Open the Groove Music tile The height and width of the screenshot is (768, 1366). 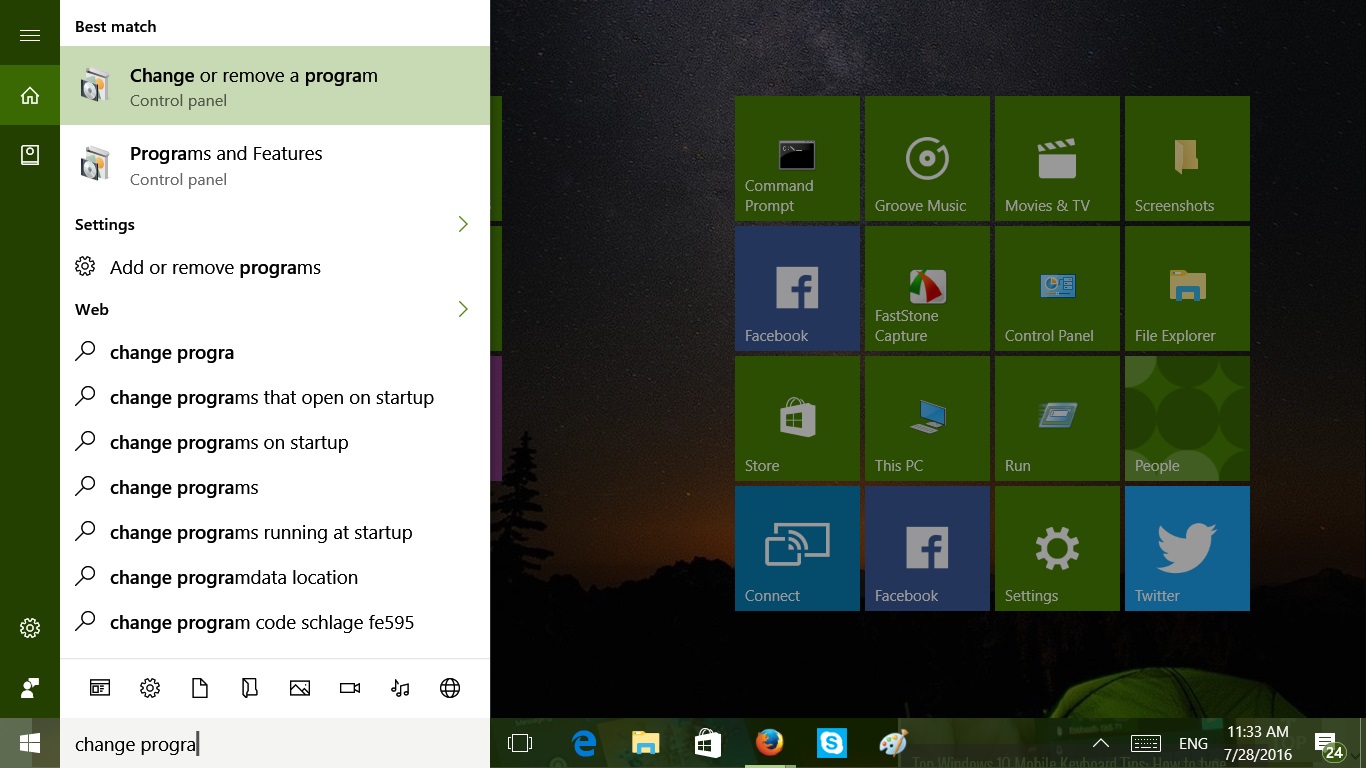927,158
